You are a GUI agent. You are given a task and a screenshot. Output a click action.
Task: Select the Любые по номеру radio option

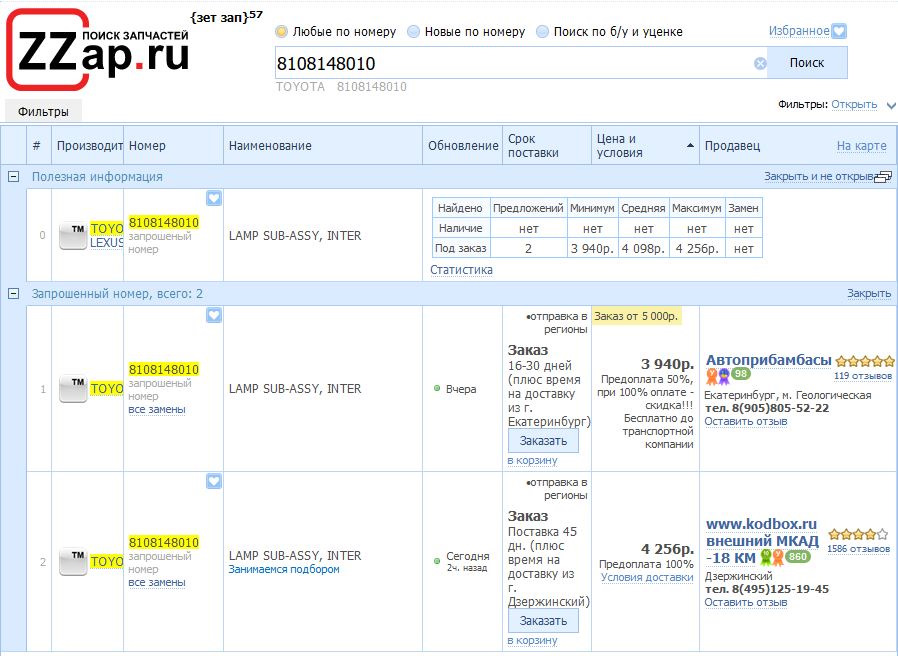281,32
